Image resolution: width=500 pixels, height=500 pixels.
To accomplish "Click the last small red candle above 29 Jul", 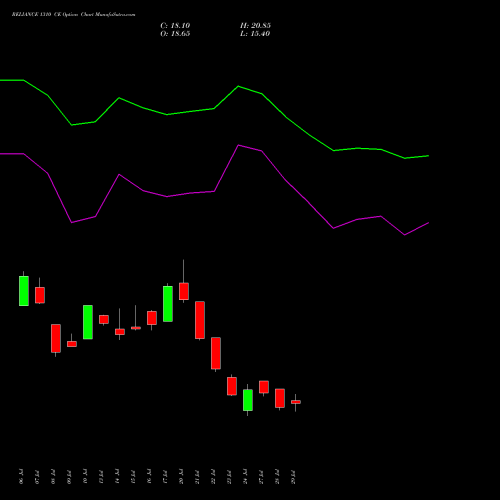I will 296,402.
